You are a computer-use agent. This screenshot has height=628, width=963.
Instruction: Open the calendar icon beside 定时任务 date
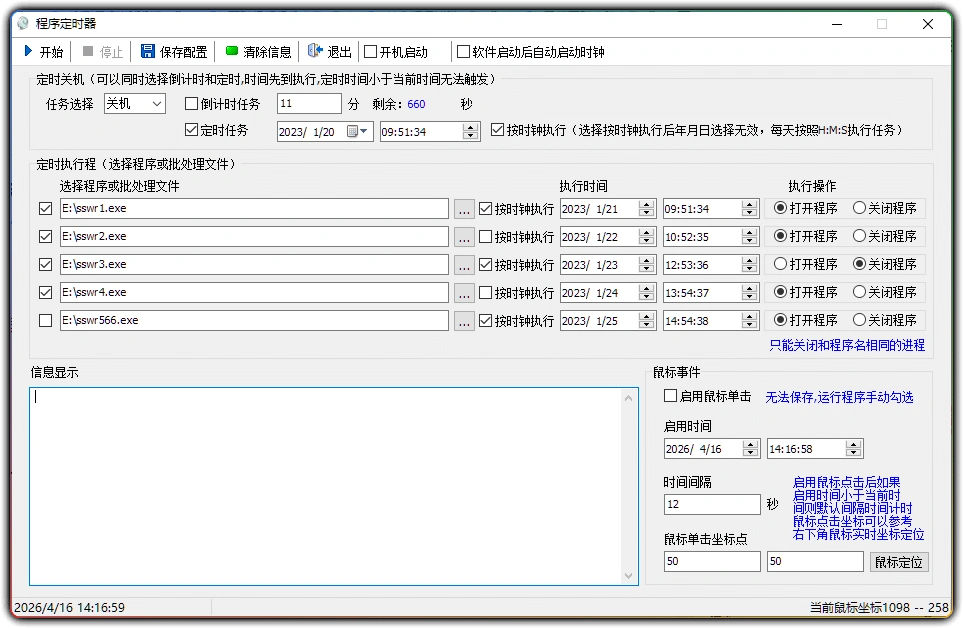(353, 131)
